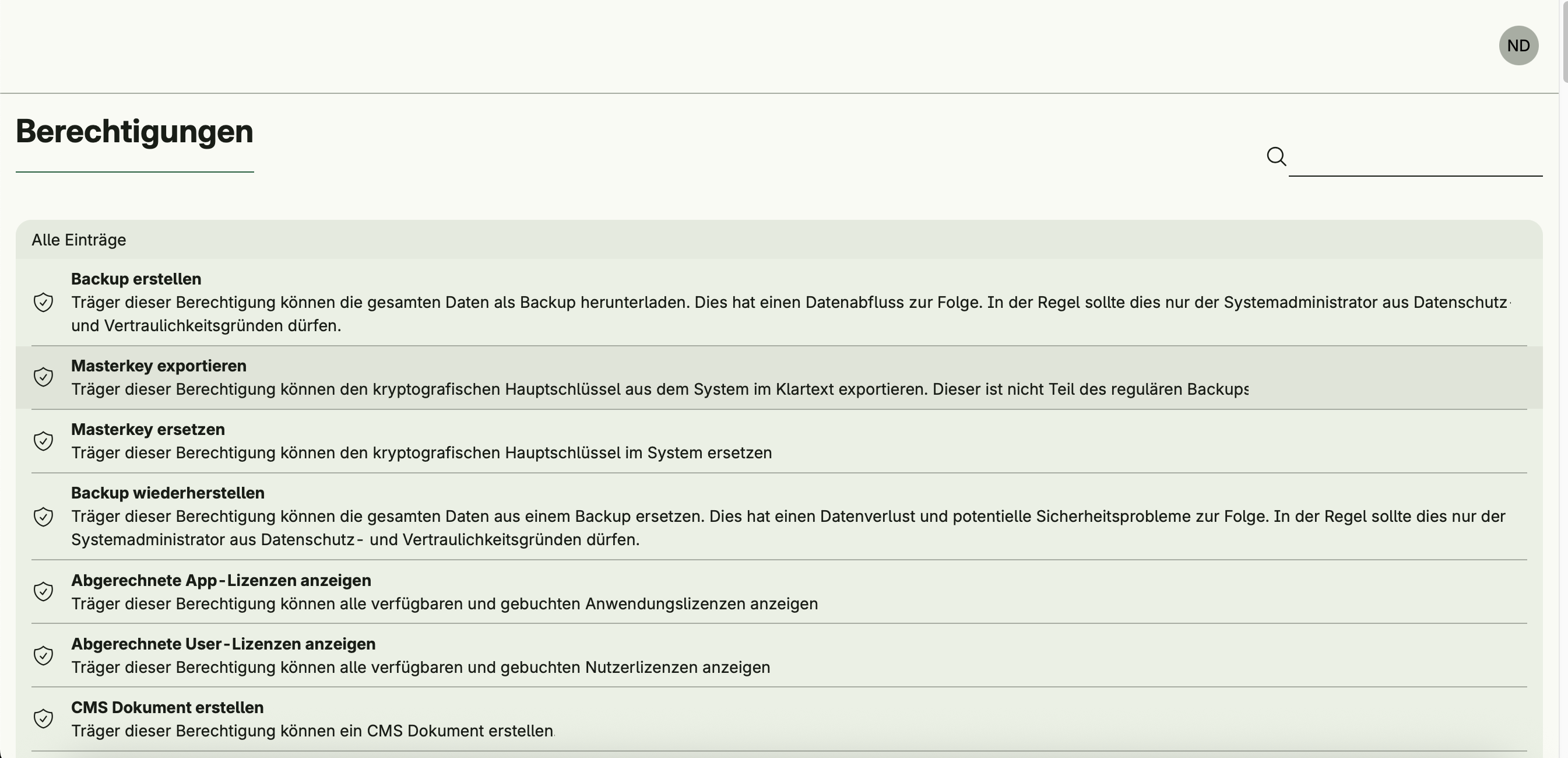Click shield icon beside Backup wiederherstellen

pyautogui.click(x=43, y=516)
